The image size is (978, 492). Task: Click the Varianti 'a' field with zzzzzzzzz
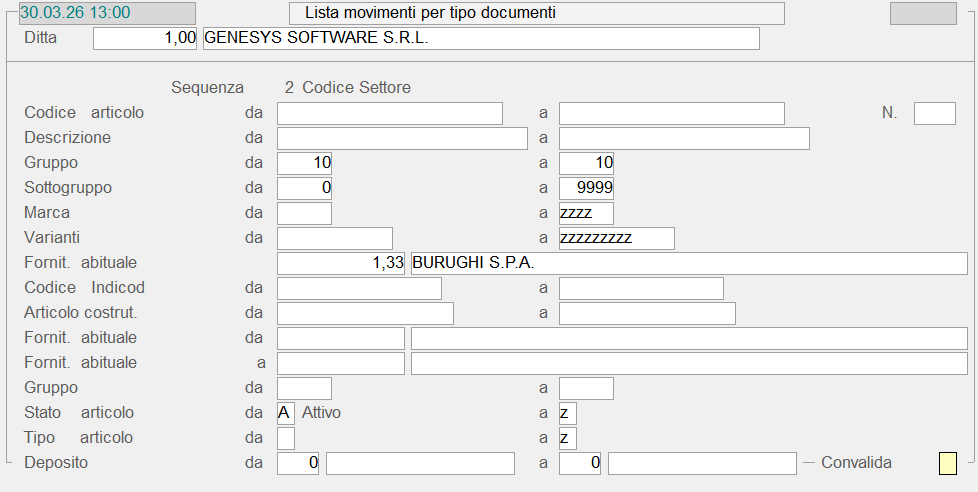coord(616,238)
